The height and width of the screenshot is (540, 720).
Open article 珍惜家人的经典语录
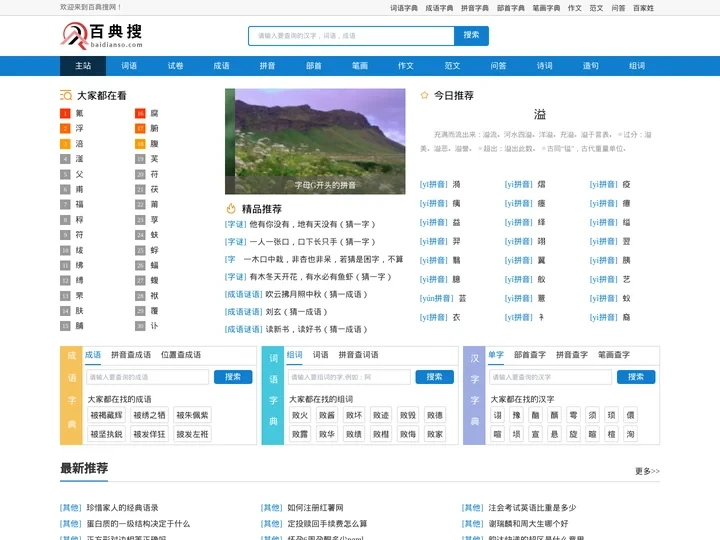pos(122,508)
